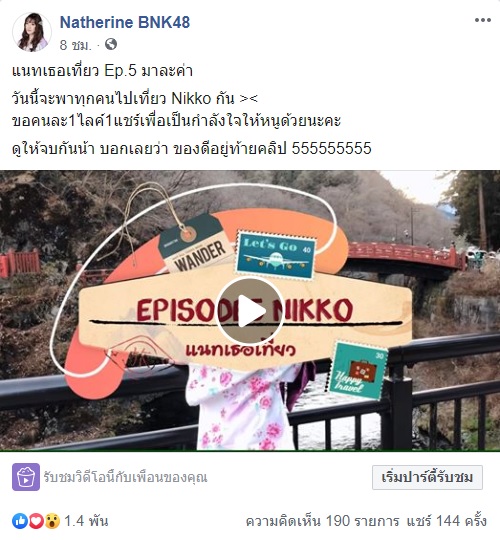The height and width of the screenshot is (540, 500).
Task: Click the watch party popcorn icon
Action: pyautogui.click(x=26, y=477)
